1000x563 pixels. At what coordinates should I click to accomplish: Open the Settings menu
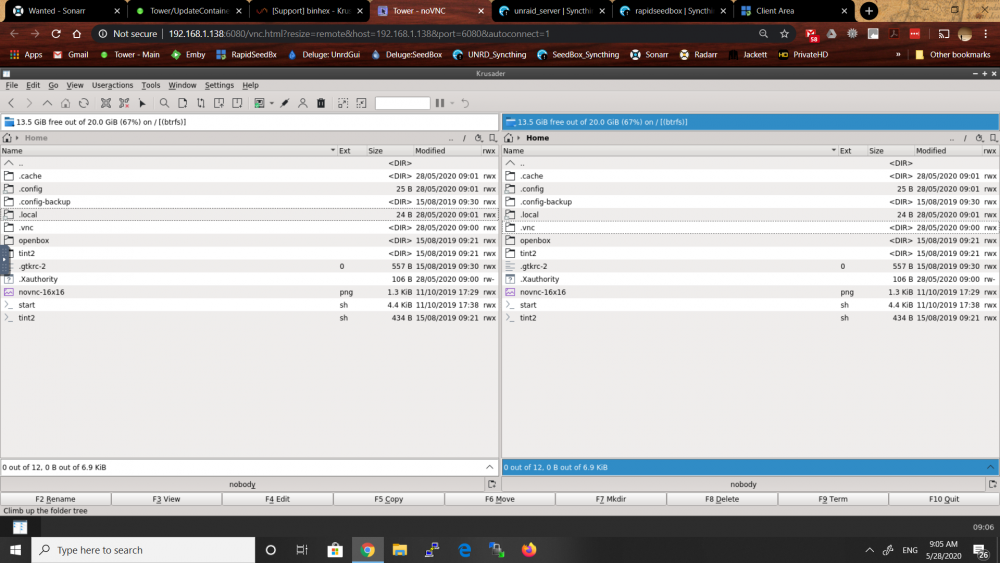point(219,85)
